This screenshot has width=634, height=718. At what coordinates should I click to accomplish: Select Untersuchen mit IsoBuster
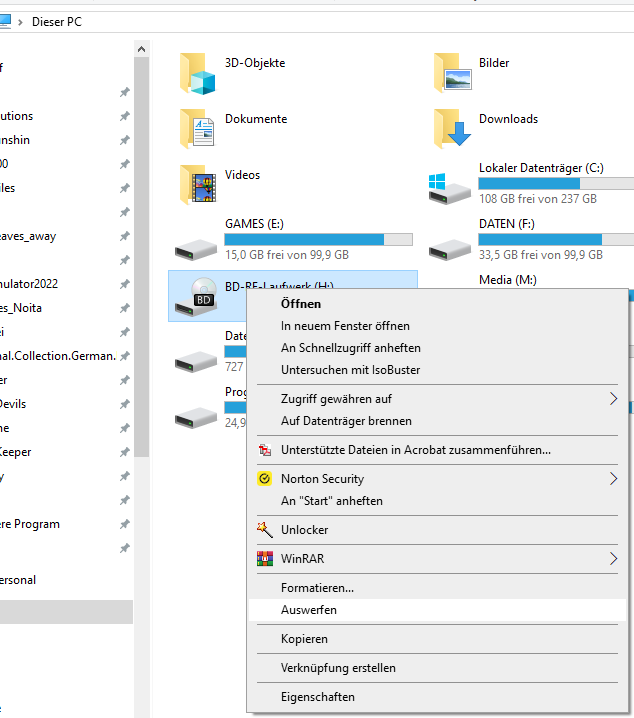(x=437, y=370)
